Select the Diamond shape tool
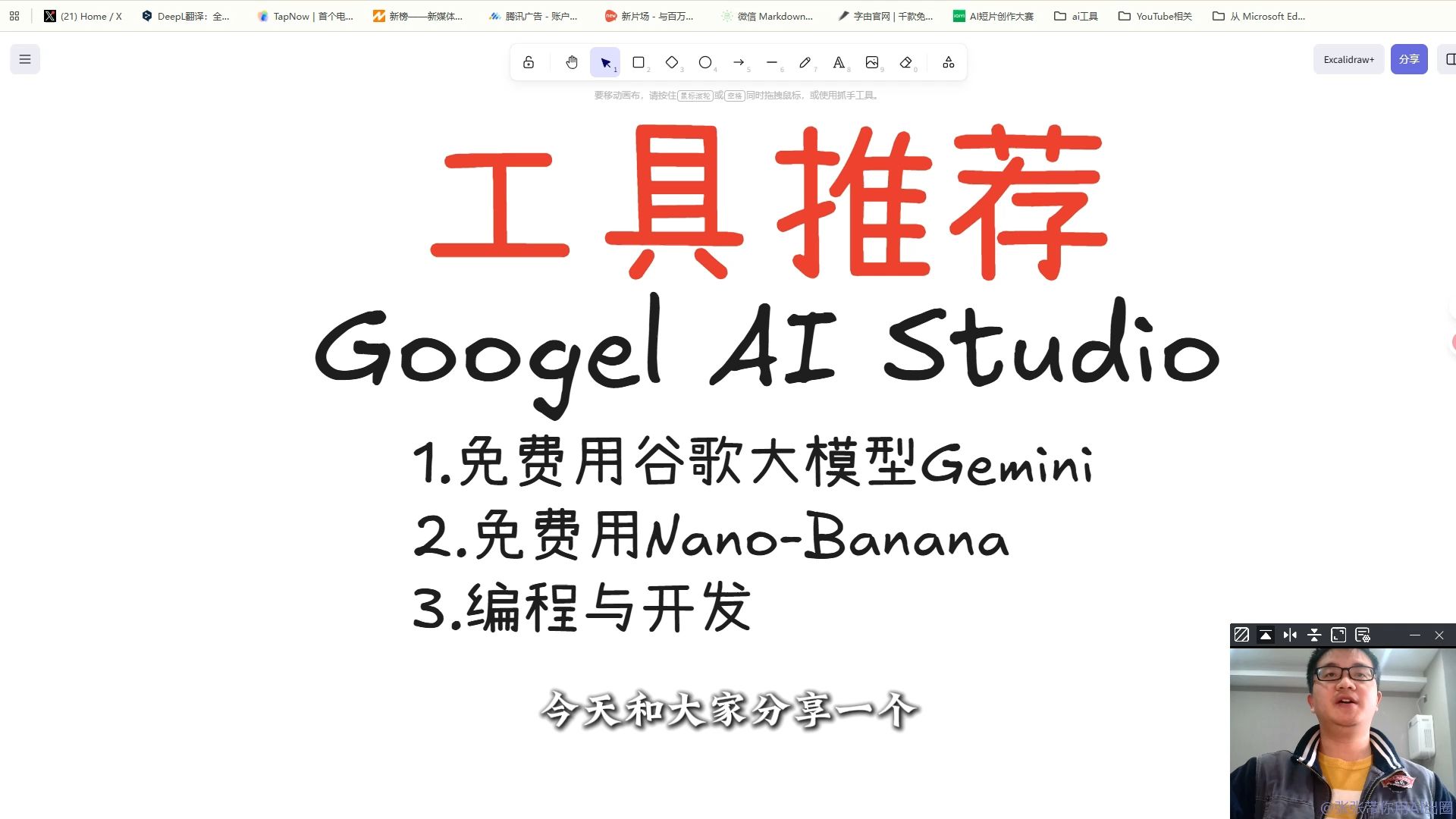1456x819 pixels. pyautogui.click(x=672, y=62)
